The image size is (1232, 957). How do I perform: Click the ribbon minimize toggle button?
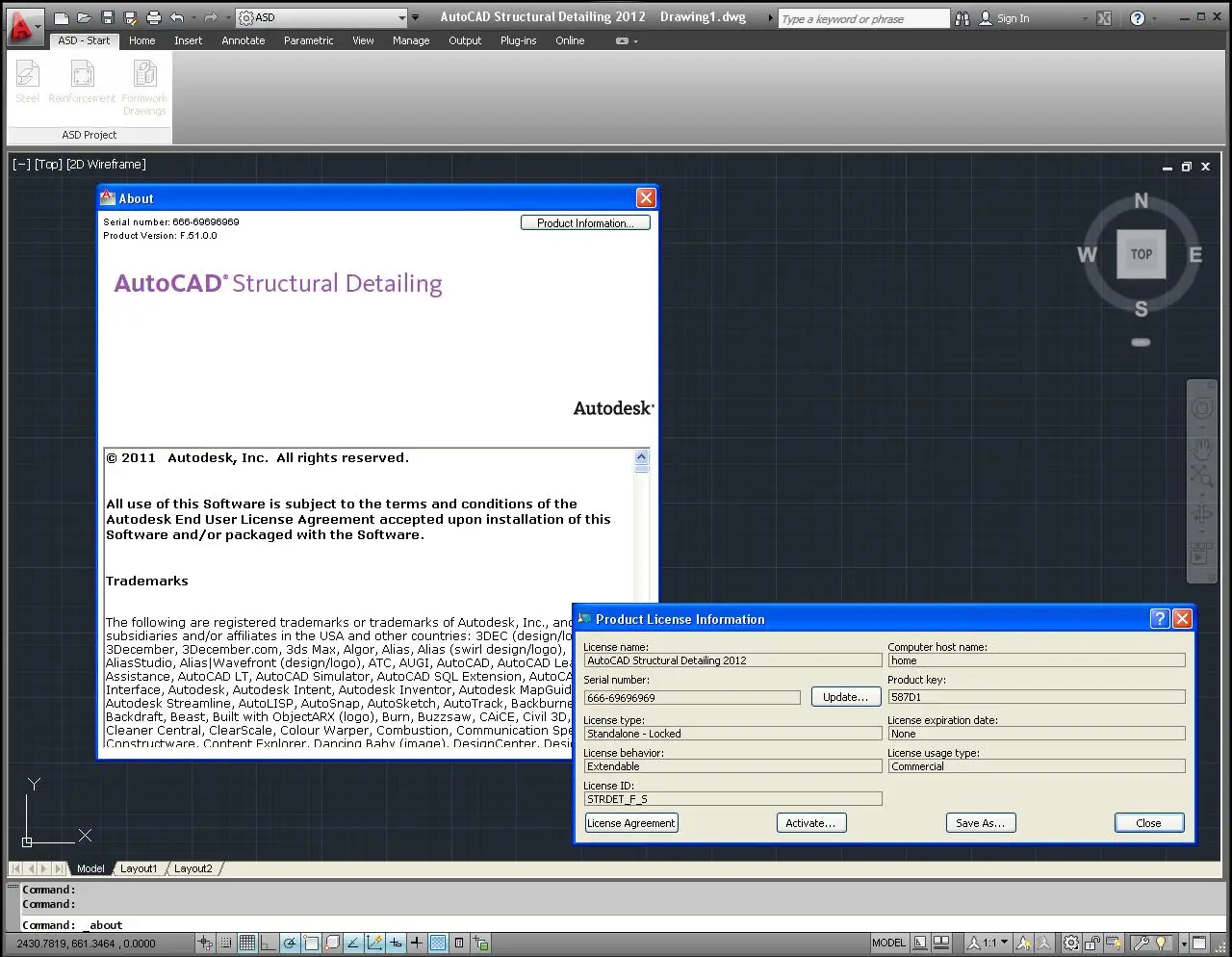pyautogui.click(x=623, y=41)
